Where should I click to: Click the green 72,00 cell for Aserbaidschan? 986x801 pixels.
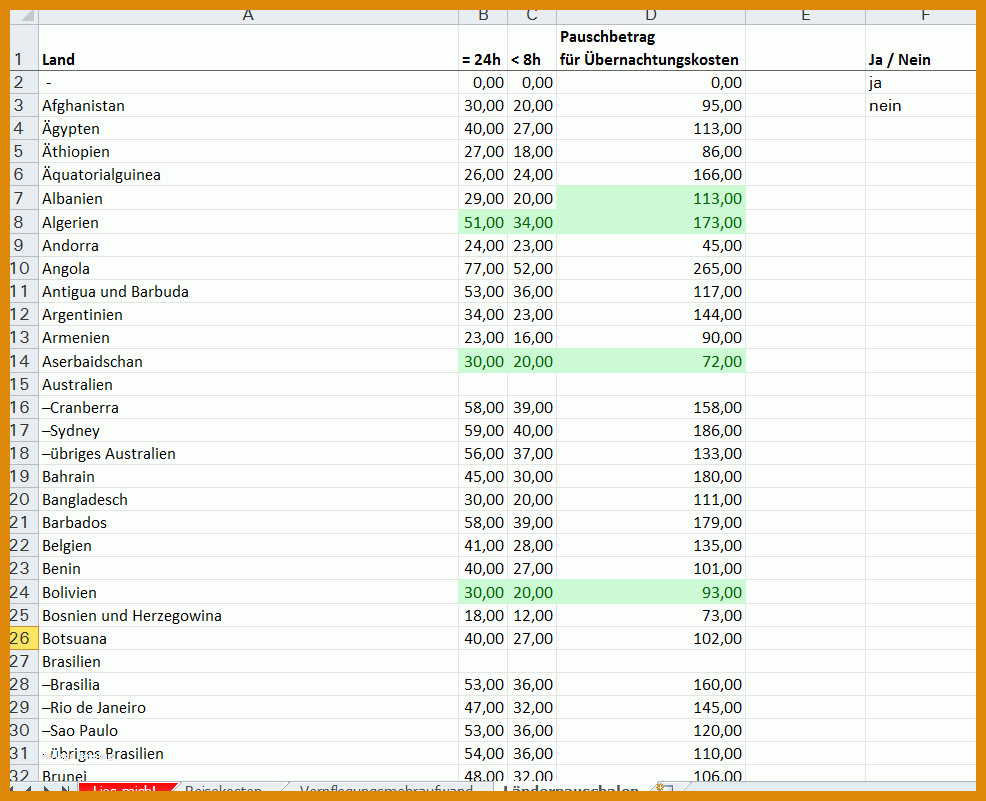[x=651, y=361]
